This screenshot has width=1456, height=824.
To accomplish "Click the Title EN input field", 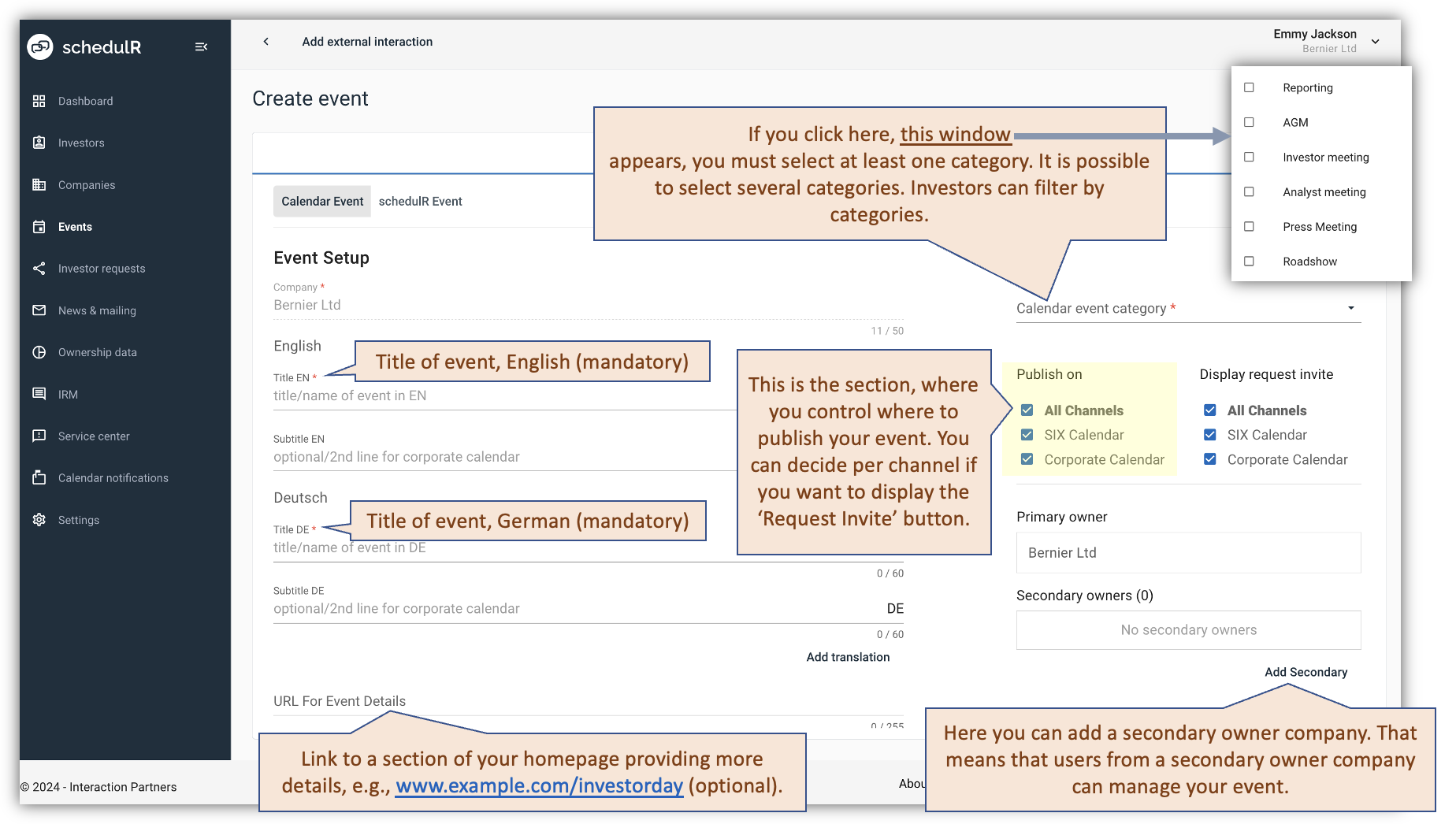I will point(473,395).
